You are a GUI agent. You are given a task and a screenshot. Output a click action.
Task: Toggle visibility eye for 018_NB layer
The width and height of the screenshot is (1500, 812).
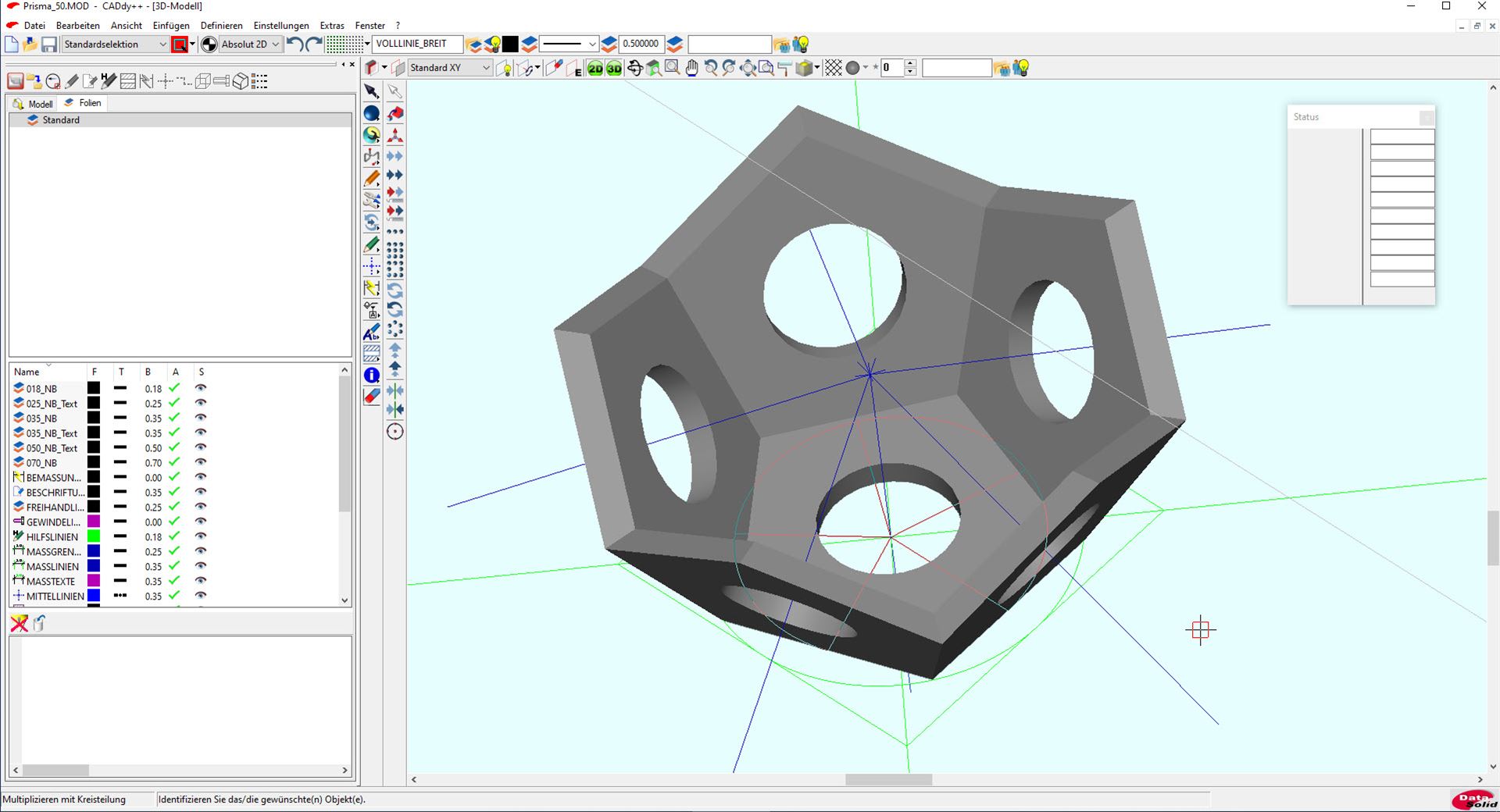pyautogui.click(x=201, y=388)
